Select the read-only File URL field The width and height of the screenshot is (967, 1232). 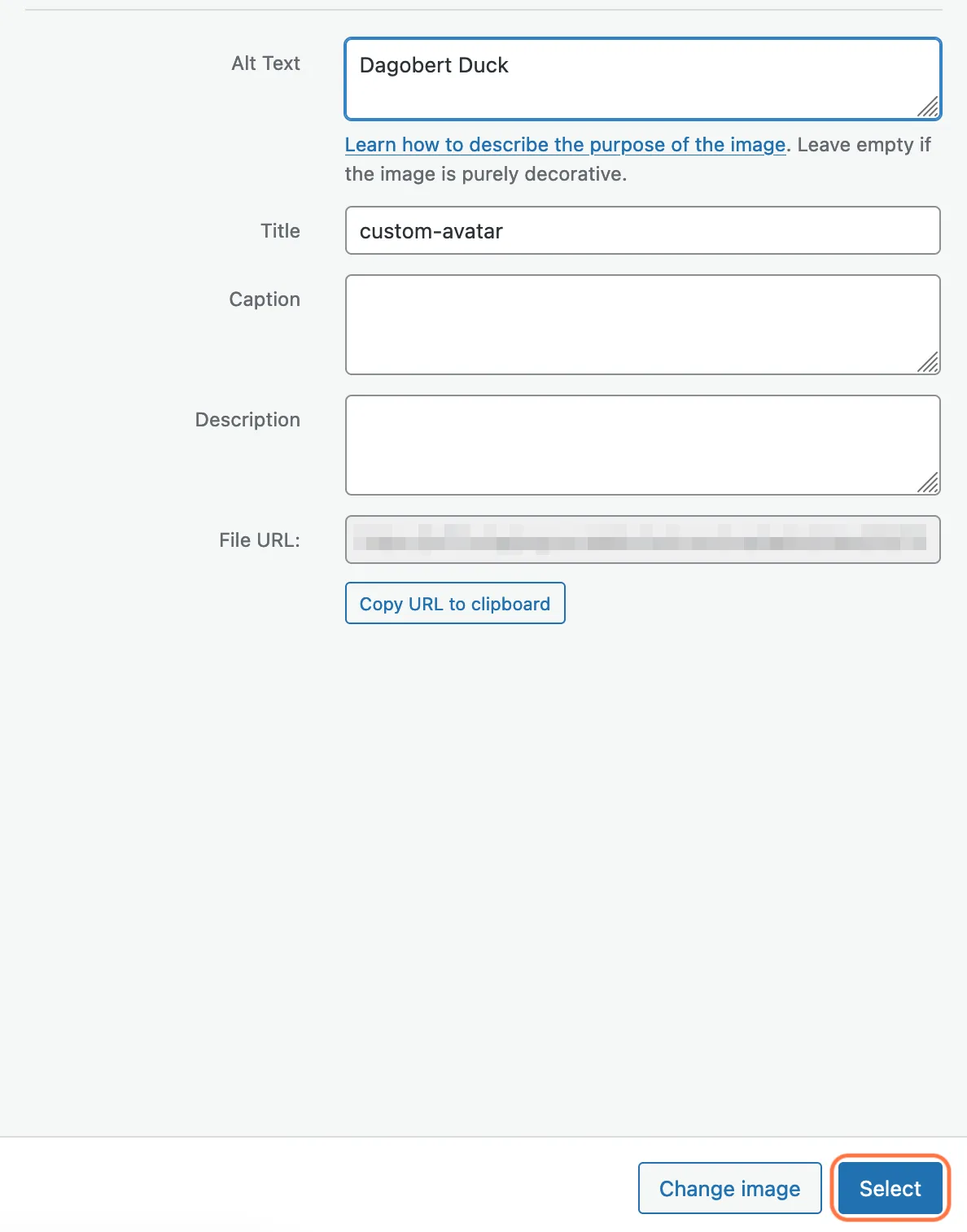[643, 540]
